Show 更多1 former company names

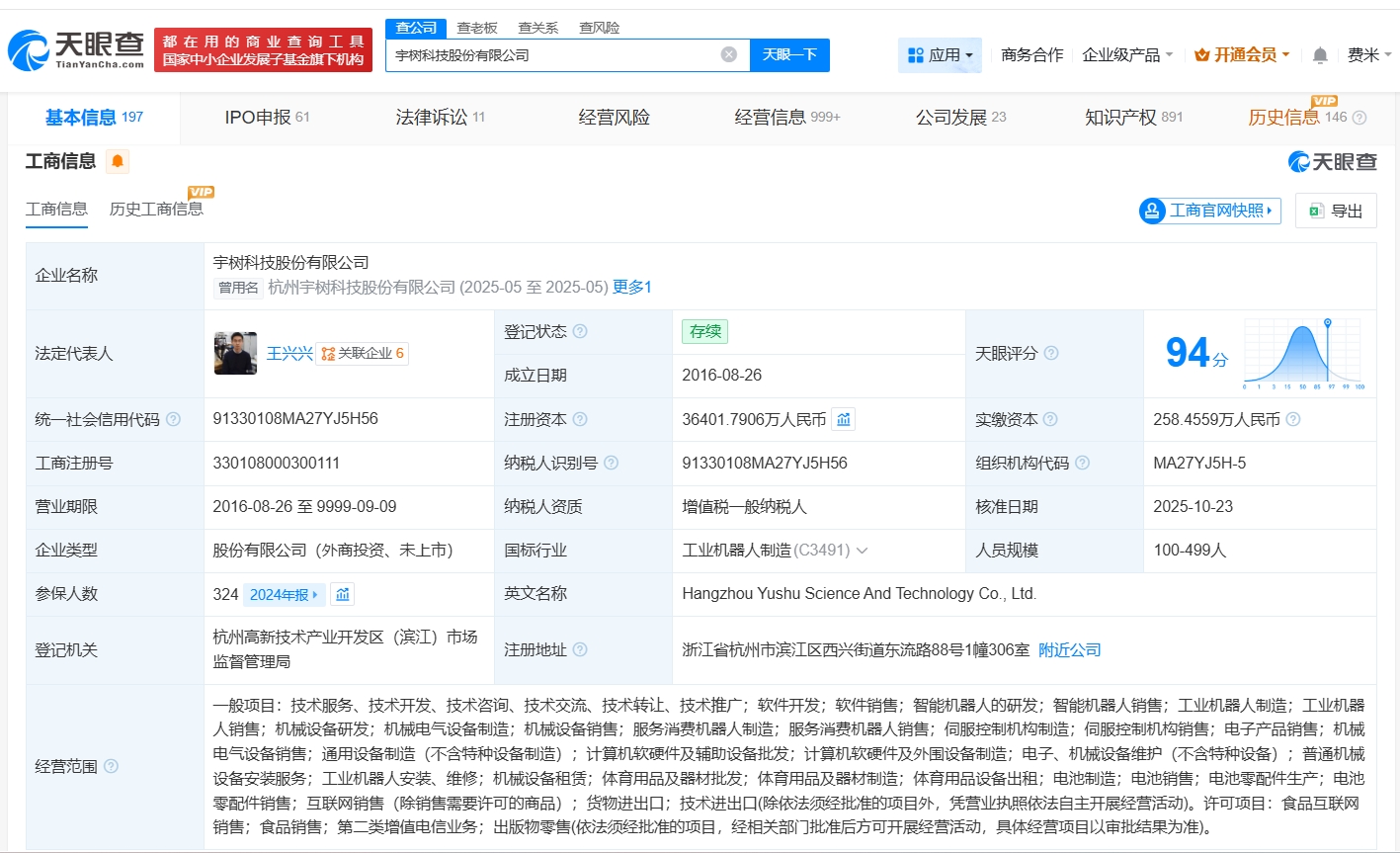pos(632,287)
